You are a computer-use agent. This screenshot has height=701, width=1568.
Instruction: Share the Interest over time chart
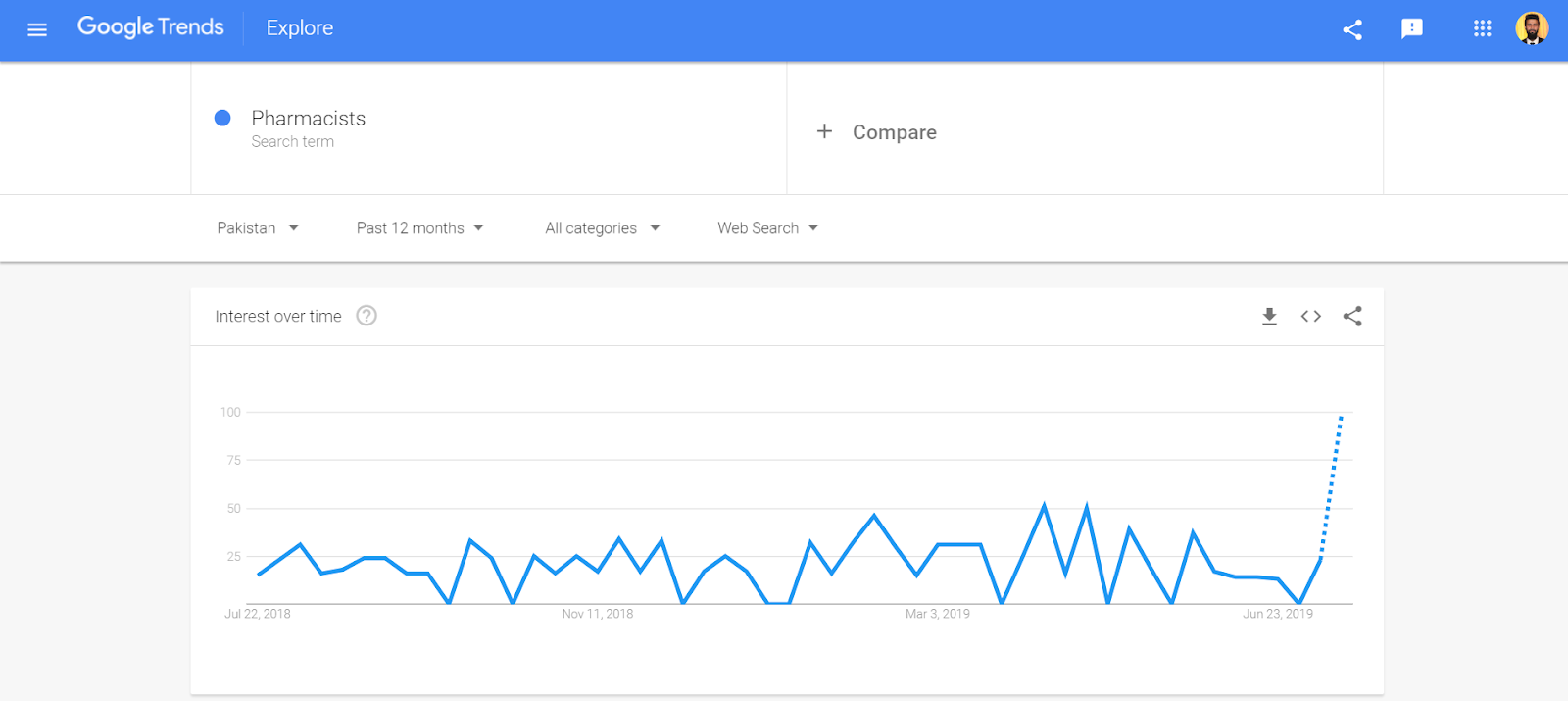(x=1352, y=317)
